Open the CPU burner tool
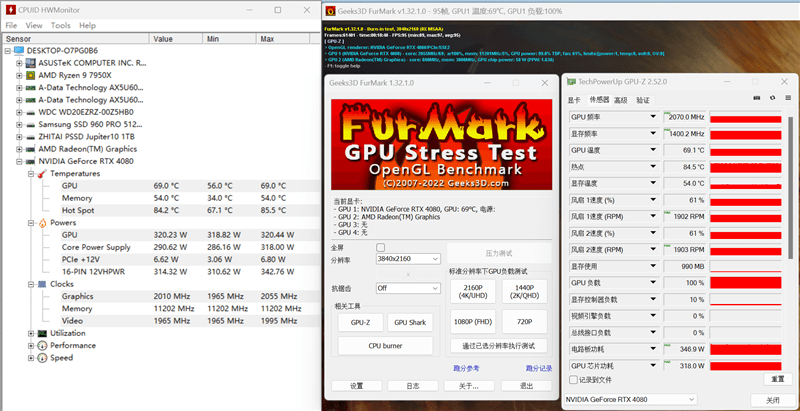 tap(385, 346)
